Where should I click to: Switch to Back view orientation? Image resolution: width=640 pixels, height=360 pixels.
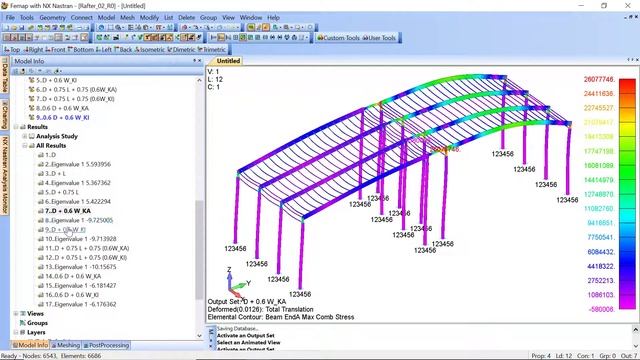pos(123,49)
